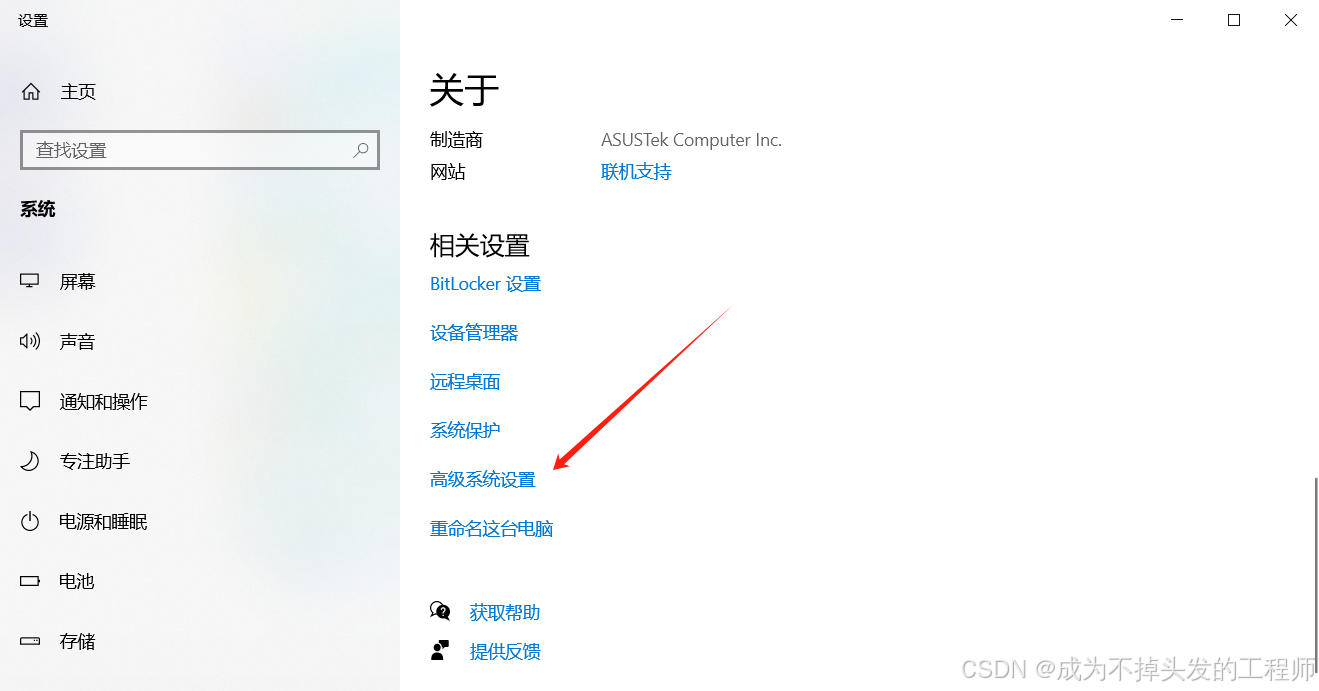Select the Sound speaker icon
This screenshot has width=1319, height=691.
pyautogui.click(x=30, y=342)
